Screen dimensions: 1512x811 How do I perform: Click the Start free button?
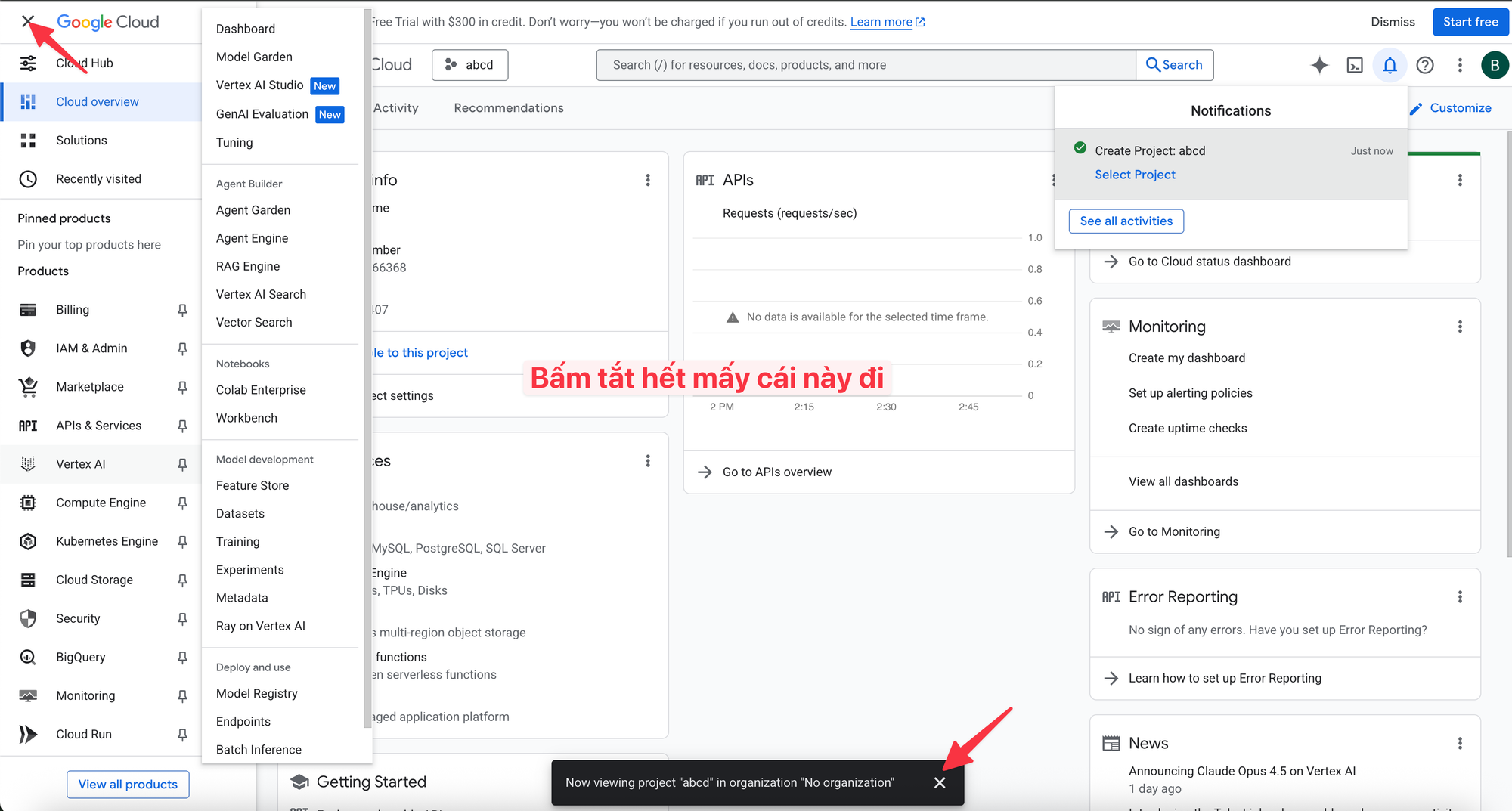[x=1470, y=22]
